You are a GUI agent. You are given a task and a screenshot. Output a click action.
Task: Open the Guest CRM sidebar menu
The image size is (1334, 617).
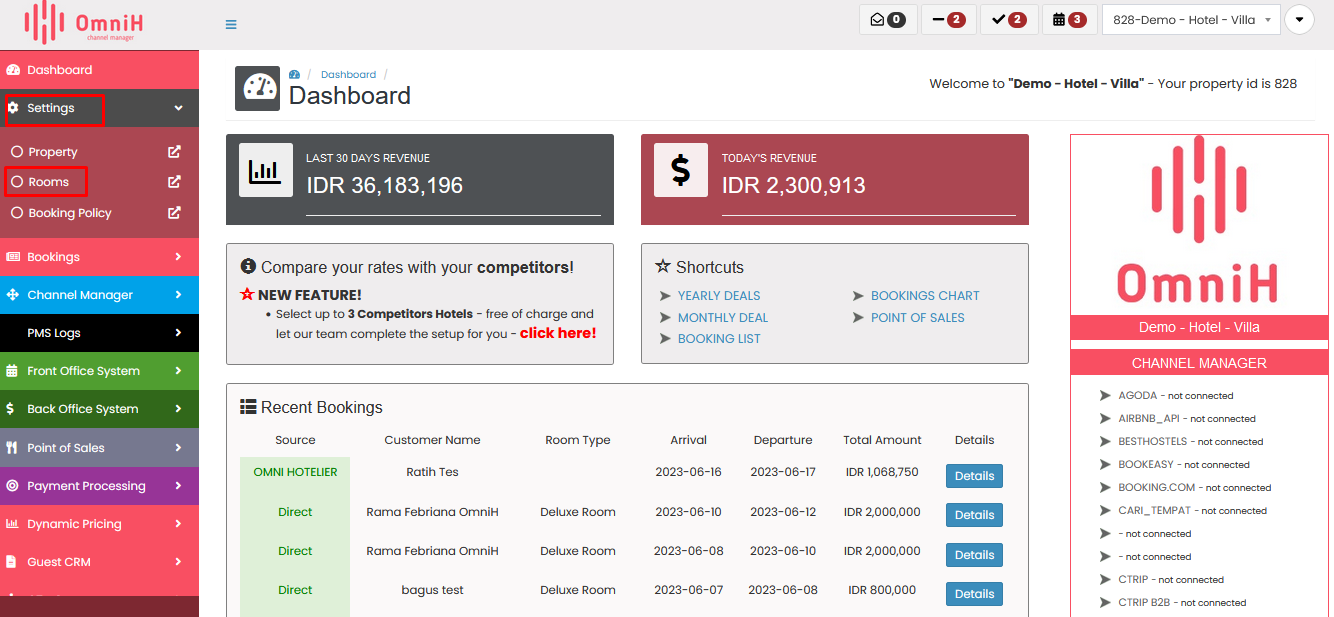pyautogui.click(x=99, y=562)
